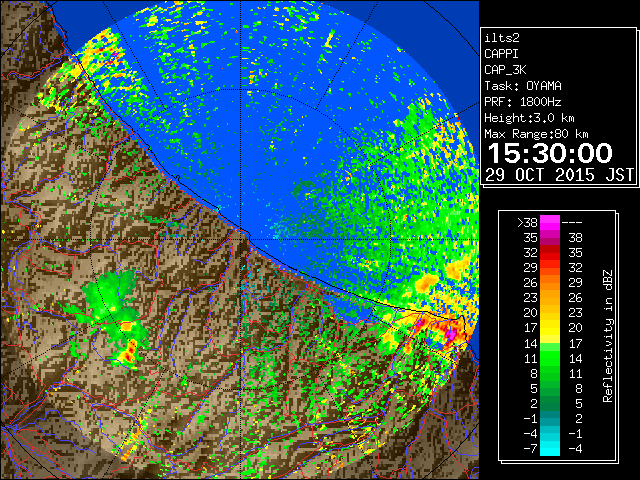640x480 pixels.
Task: Click the 'Task: OYAMA' text
Action: coord(523,86)
